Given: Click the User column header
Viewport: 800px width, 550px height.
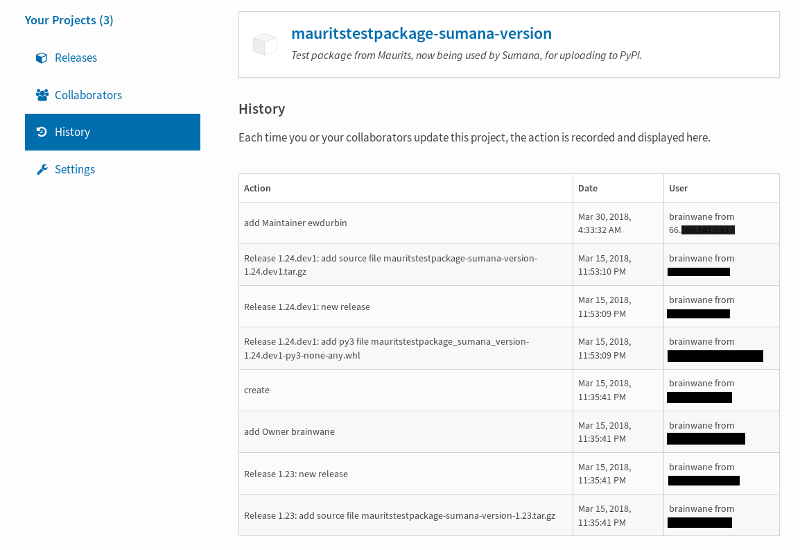Looking at the screenshot, I should tap(678, 188).
